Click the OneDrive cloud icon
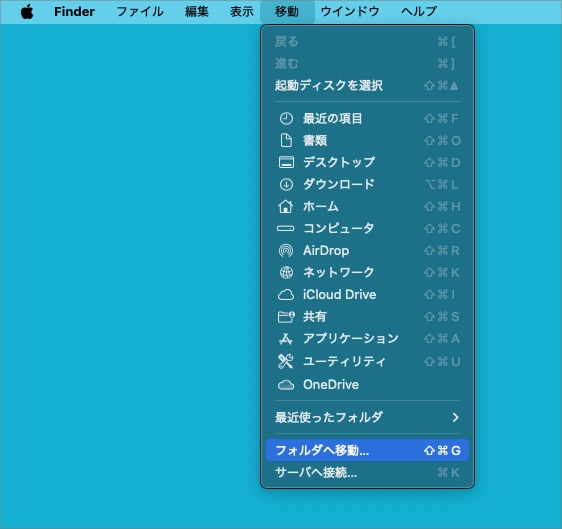Screen dimensions: 562x529 coord(286,385)
